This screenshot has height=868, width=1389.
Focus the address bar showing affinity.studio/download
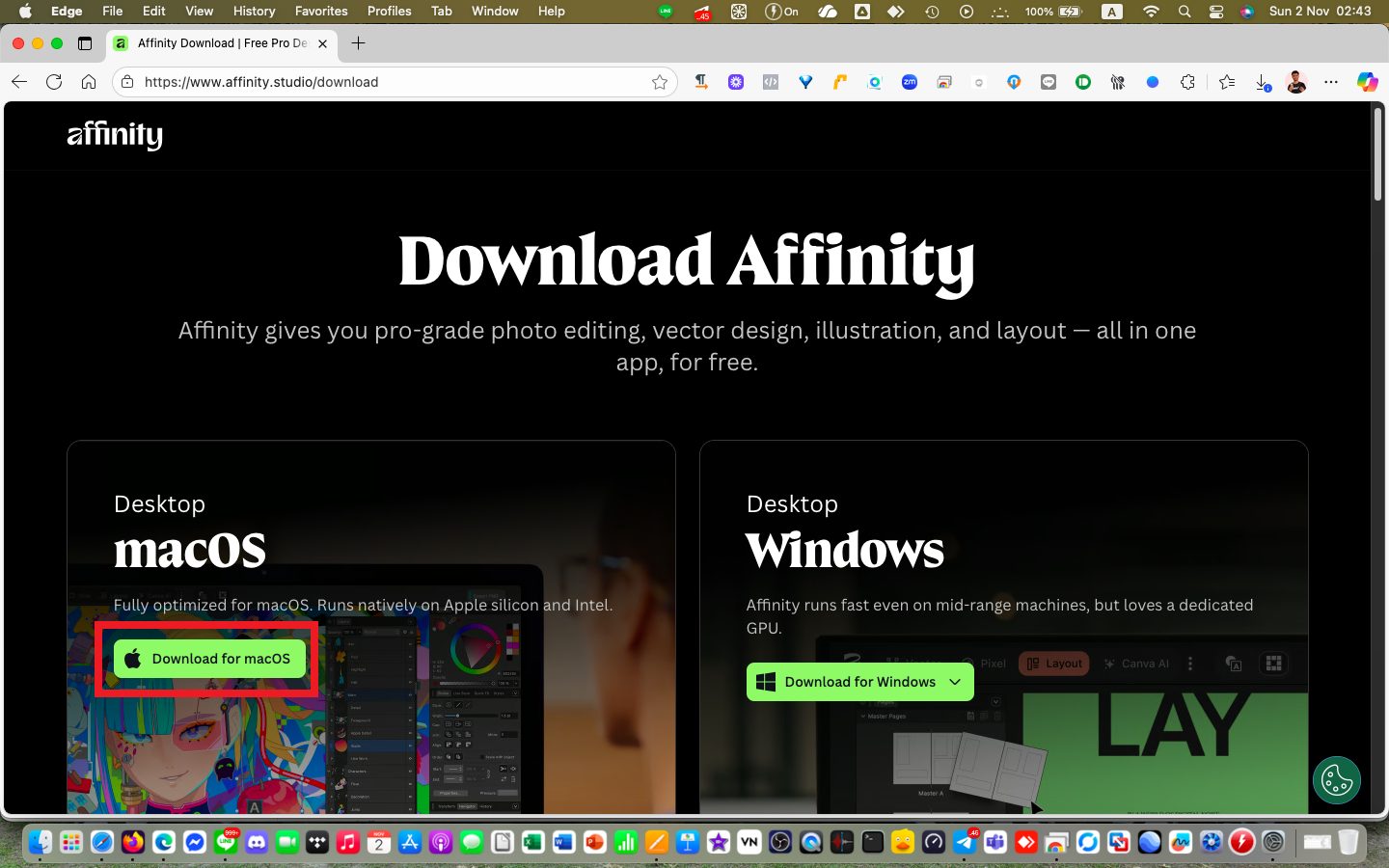386,82
